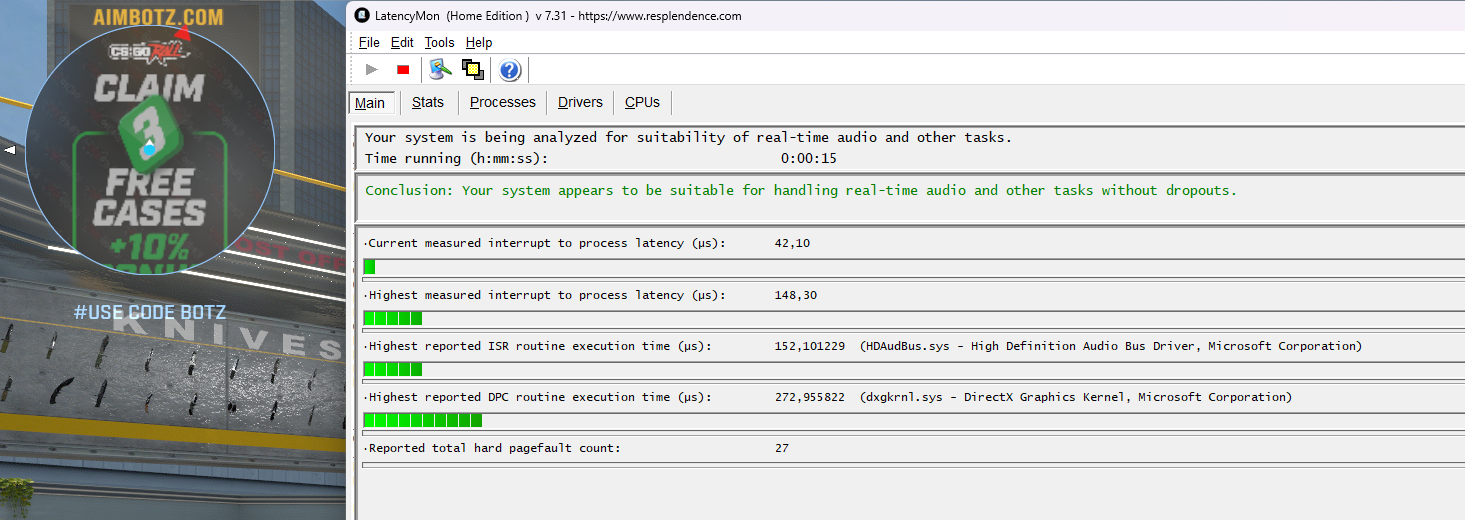Click the DPC value 272,955822
The width and height of the screenshot is (1465, 520).
(x=810, y=397)
